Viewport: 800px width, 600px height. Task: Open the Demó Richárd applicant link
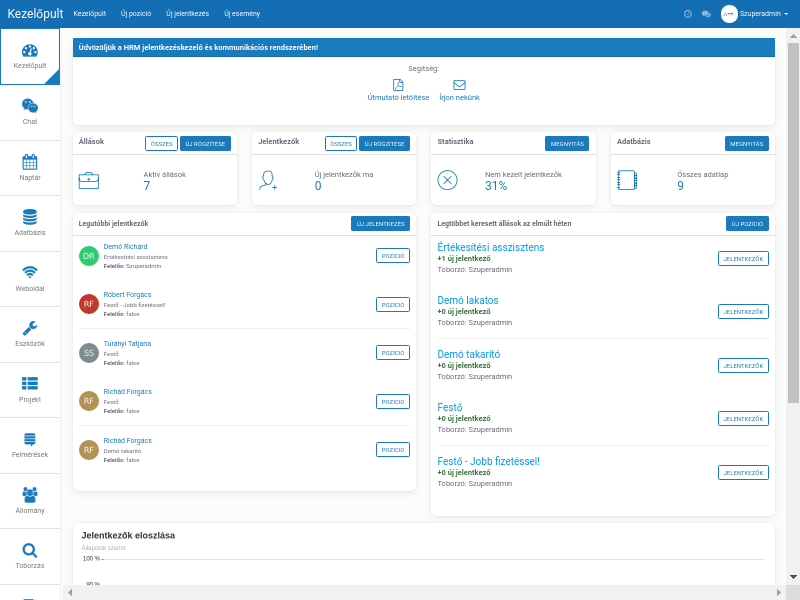(x=126, y=246)
